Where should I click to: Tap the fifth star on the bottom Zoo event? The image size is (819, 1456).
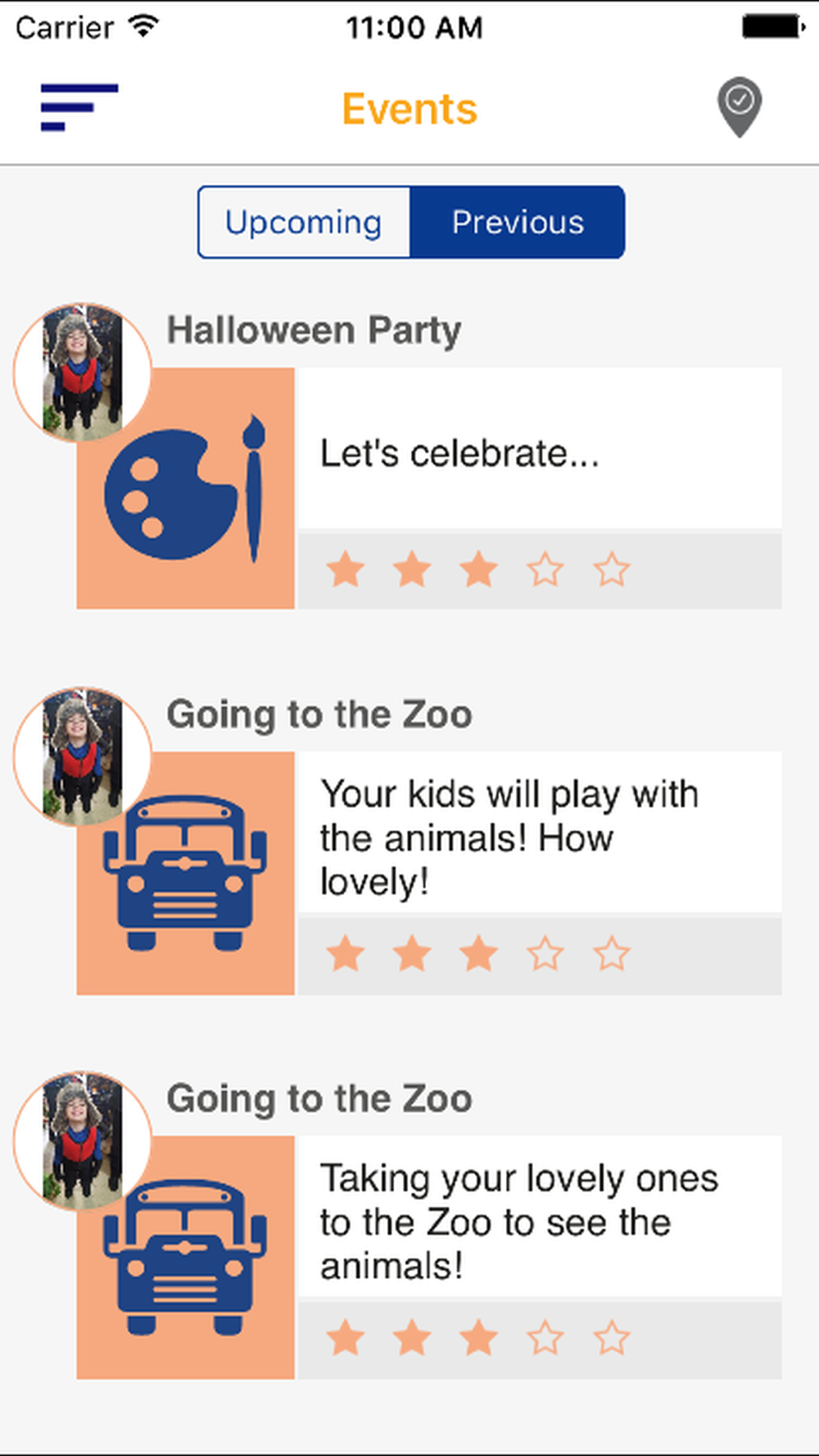(611, 1339)
